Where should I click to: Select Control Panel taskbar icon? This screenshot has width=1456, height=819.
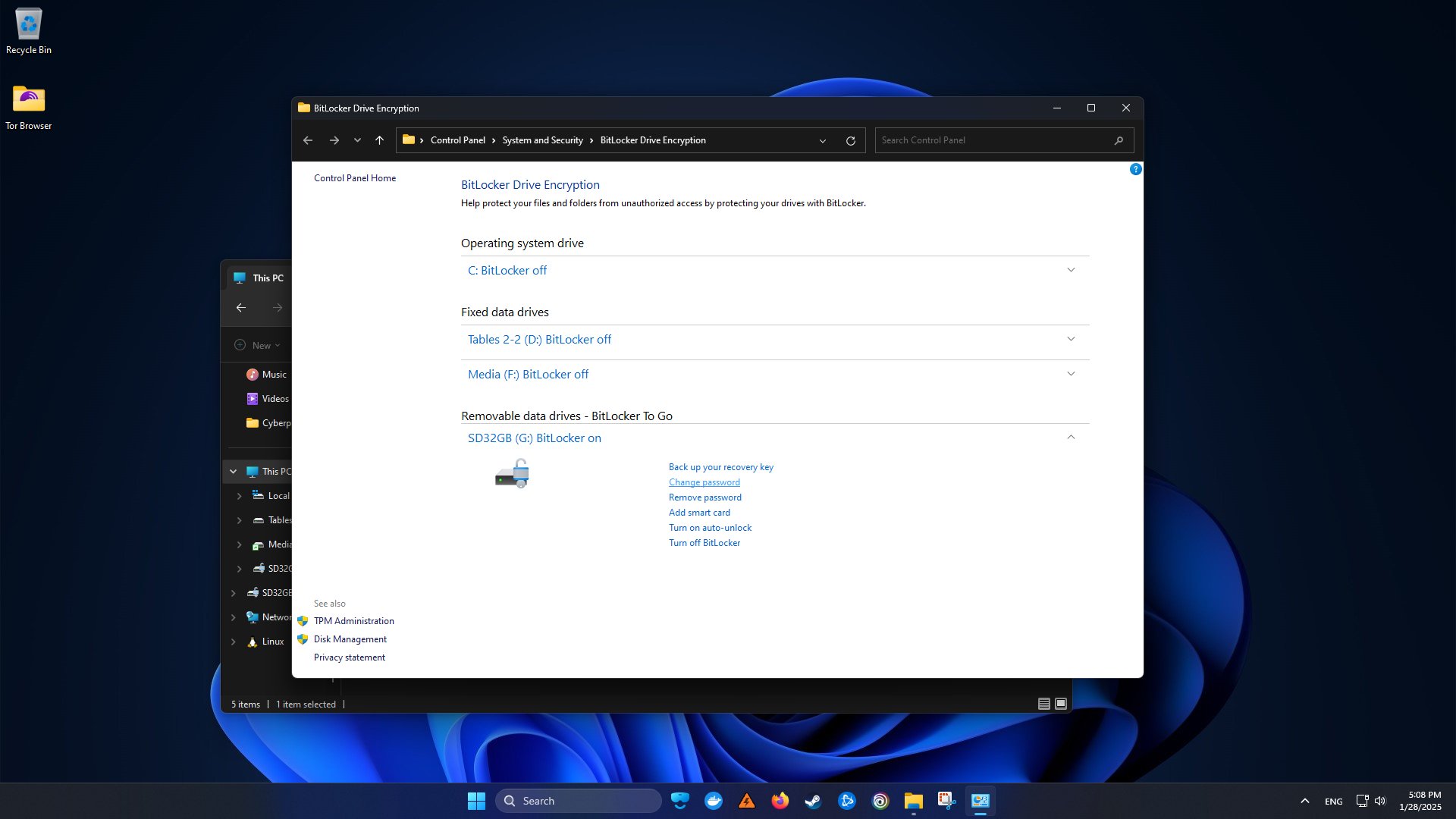click(x=981, y=801)
